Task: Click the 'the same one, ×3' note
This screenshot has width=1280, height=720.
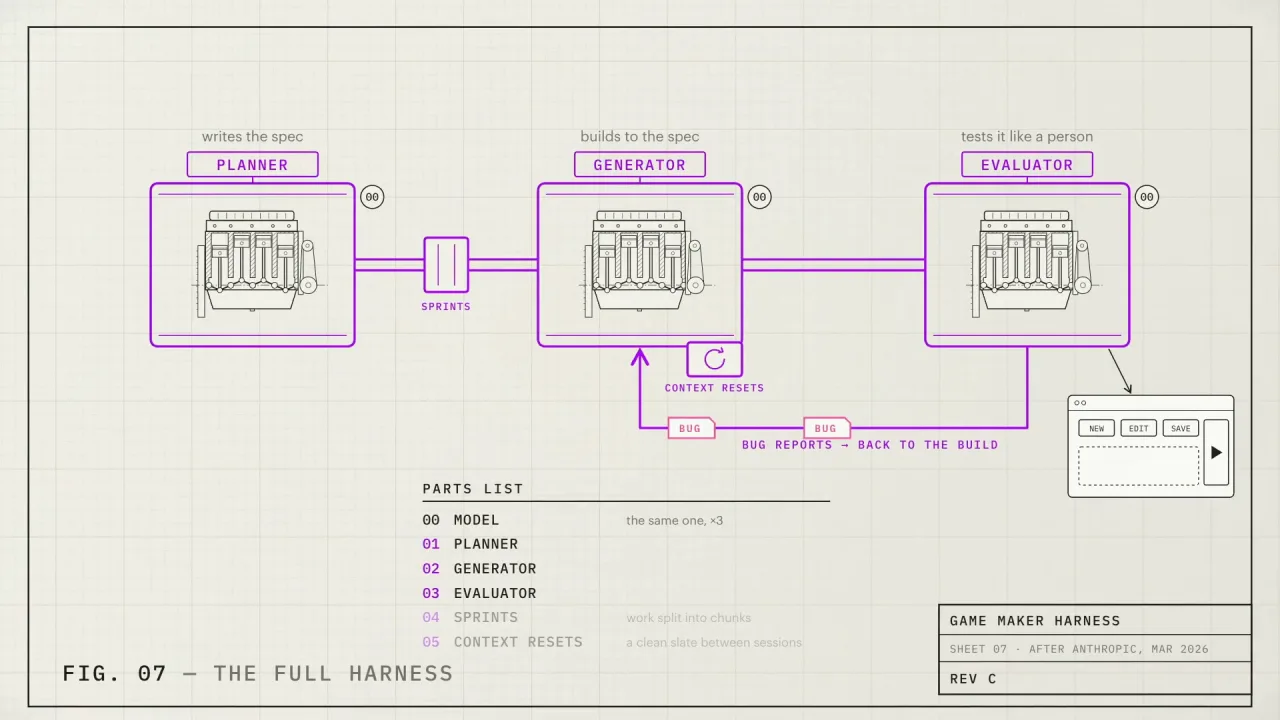Action: point(675,520)
